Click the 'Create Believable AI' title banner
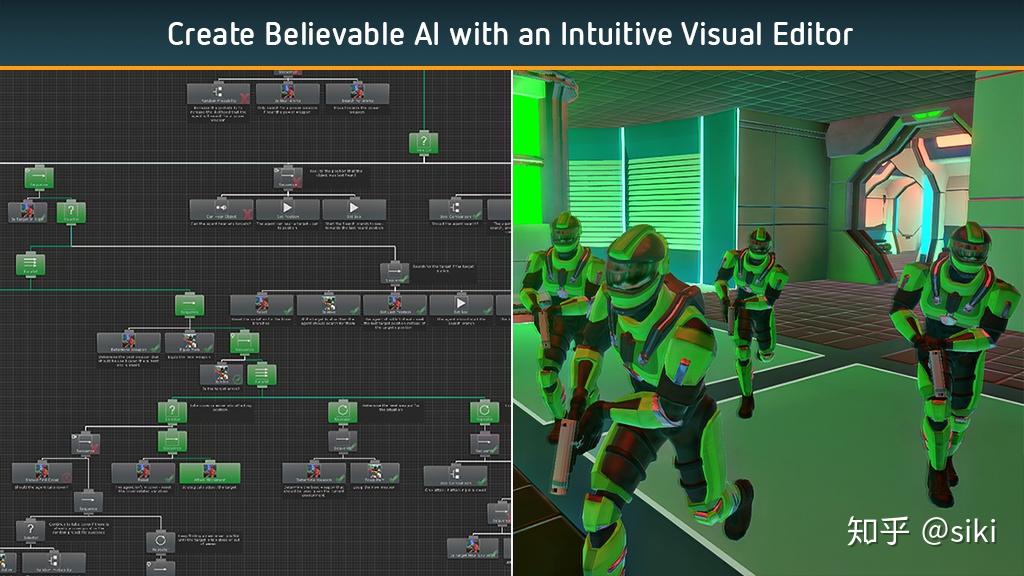 (x=510, y=33)
